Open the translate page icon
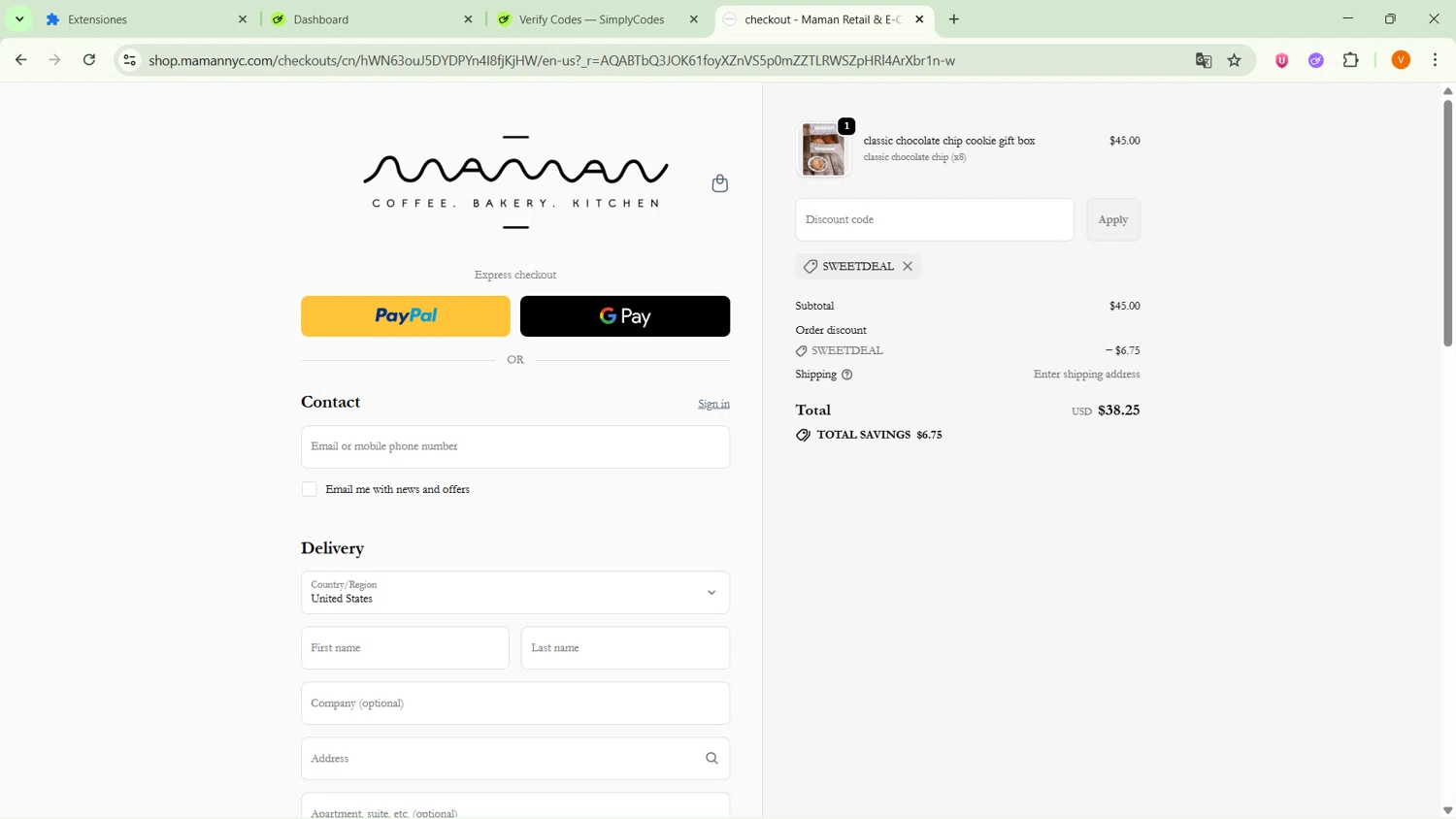This screenshot has width=1456, height=819. [x=1204, y=60]
